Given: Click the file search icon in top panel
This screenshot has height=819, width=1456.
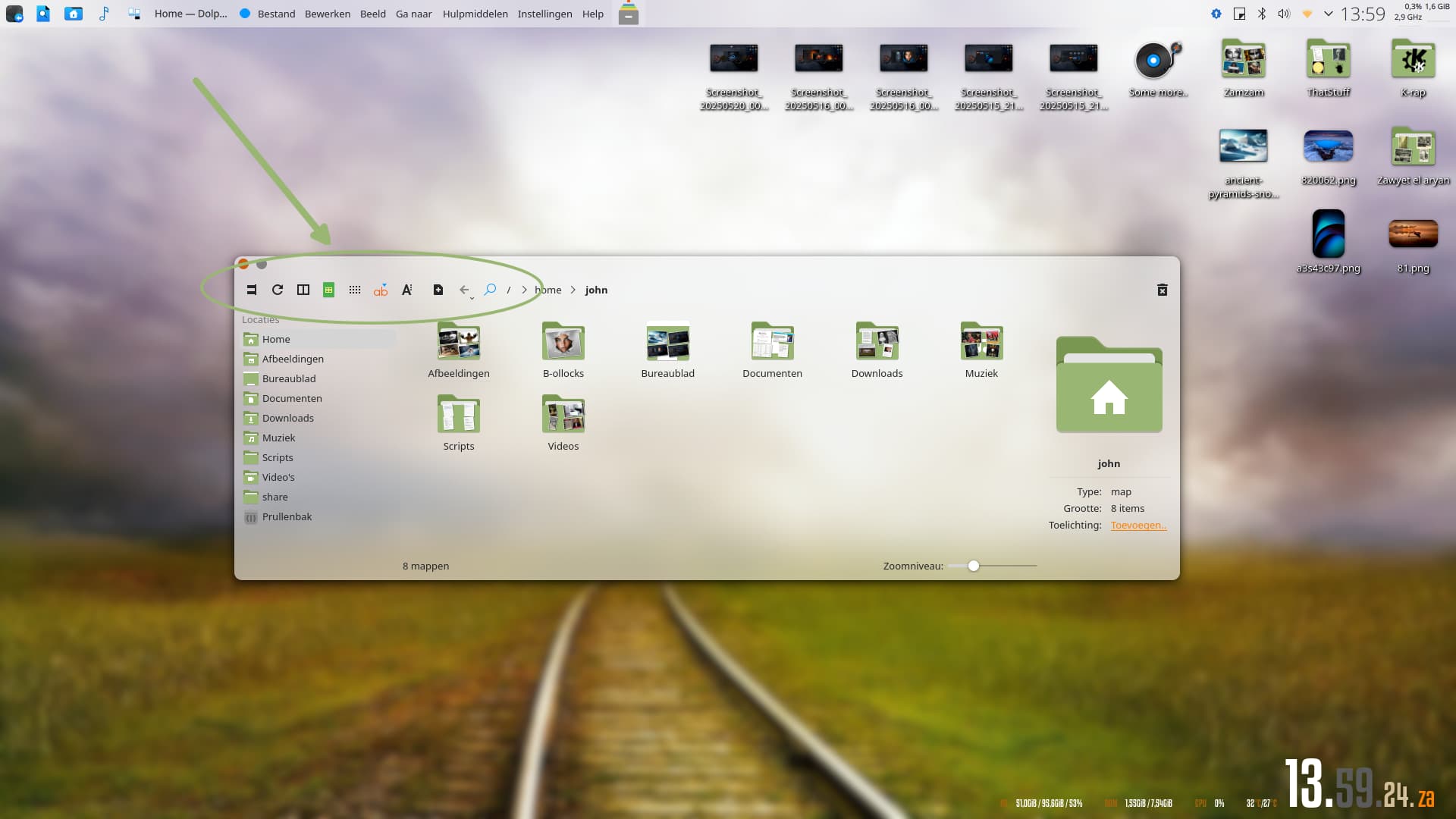Looking at the screenshot, I should pyautogui.click(x=43, y=14).
